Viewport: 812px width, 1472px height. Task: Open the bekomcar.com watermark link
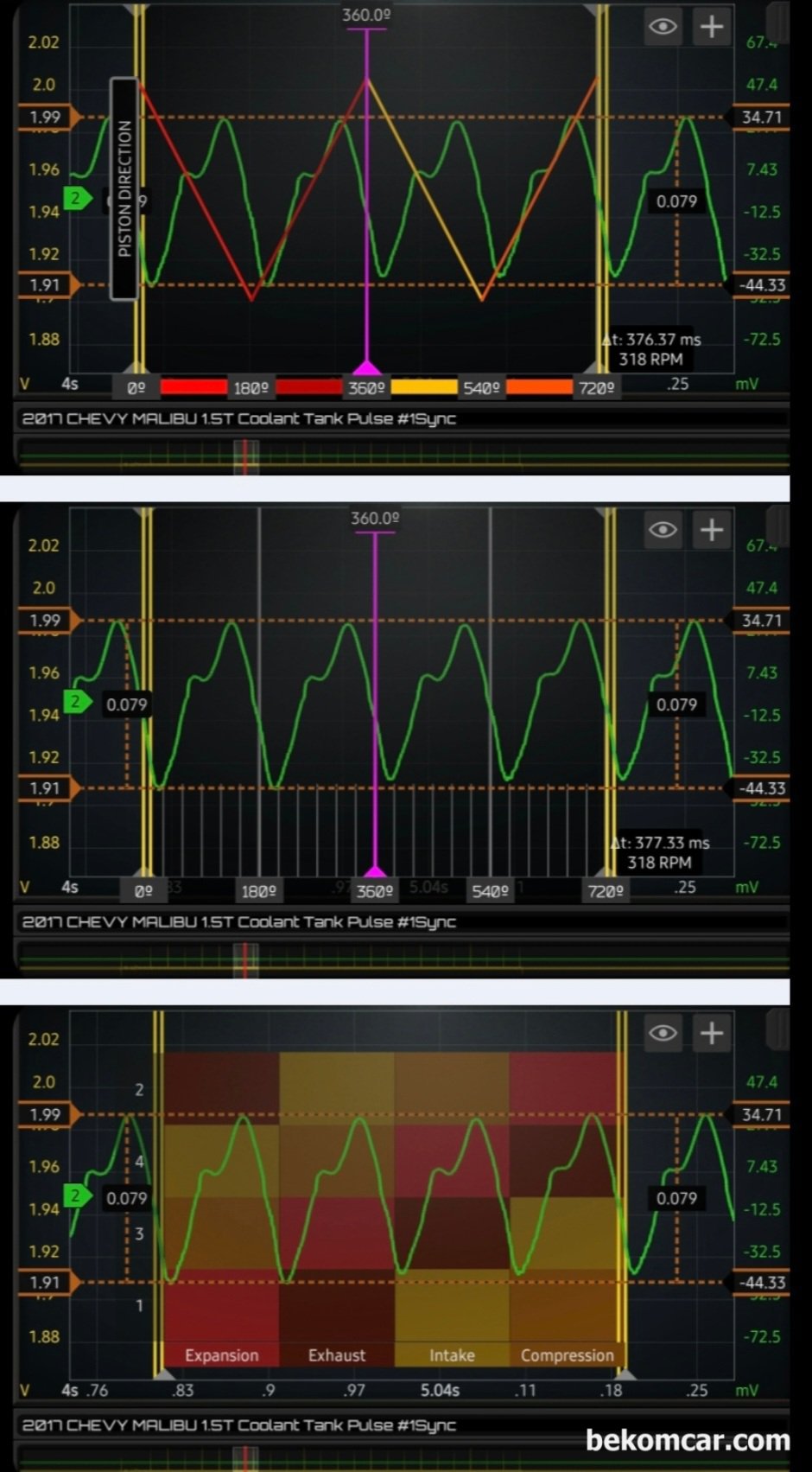click(688, 1440)
